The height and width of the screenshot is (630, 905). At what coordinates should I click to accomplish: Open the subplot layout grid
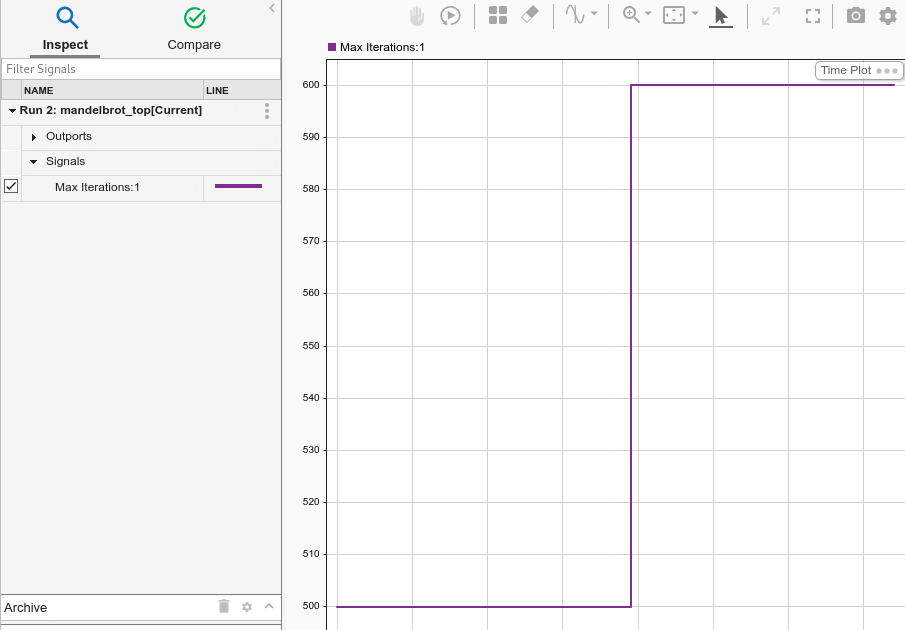point(497,16)
